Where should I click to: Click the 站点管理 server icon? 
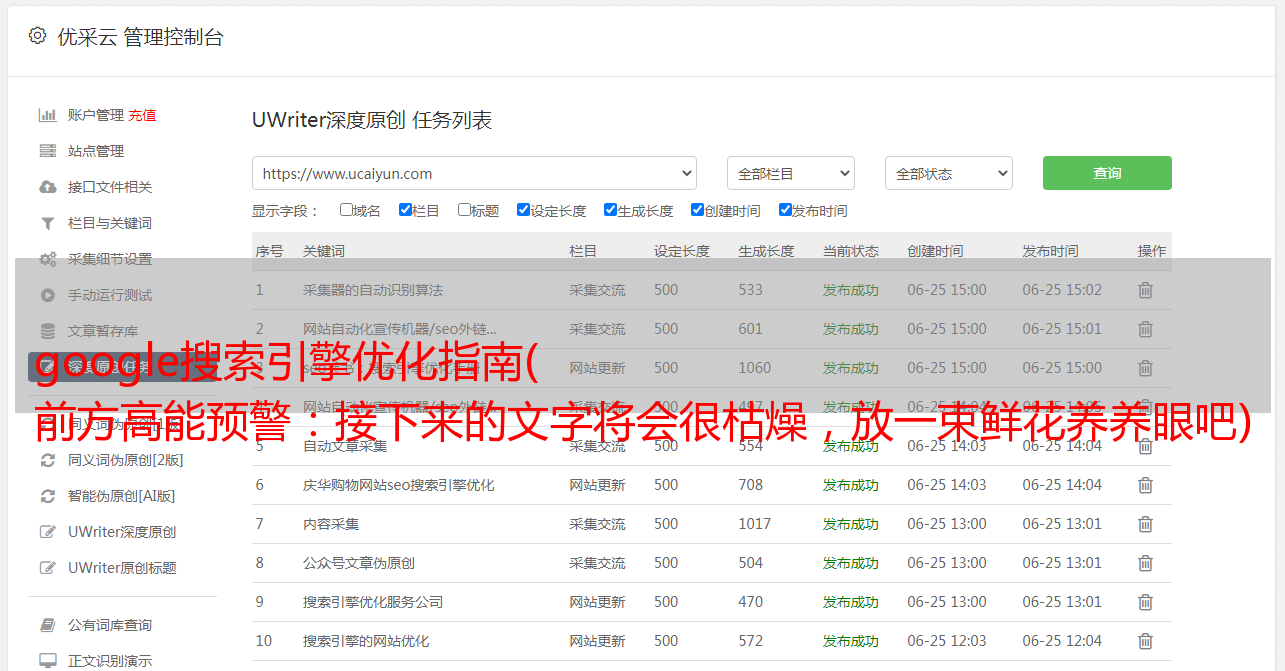pyautogui.click(x=47, y=151)
